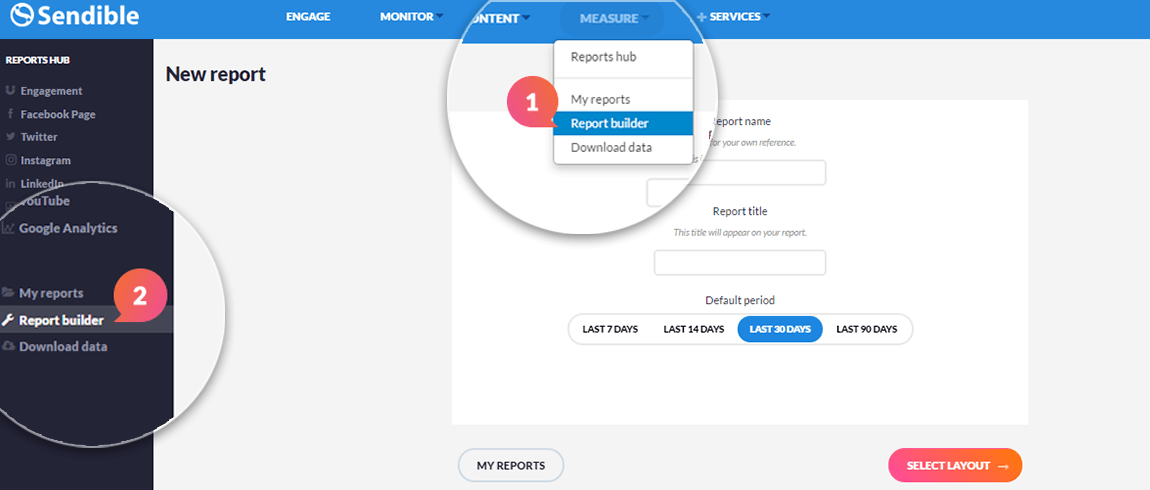Open Reports hub from dropdown menu

tap(603, 57)
